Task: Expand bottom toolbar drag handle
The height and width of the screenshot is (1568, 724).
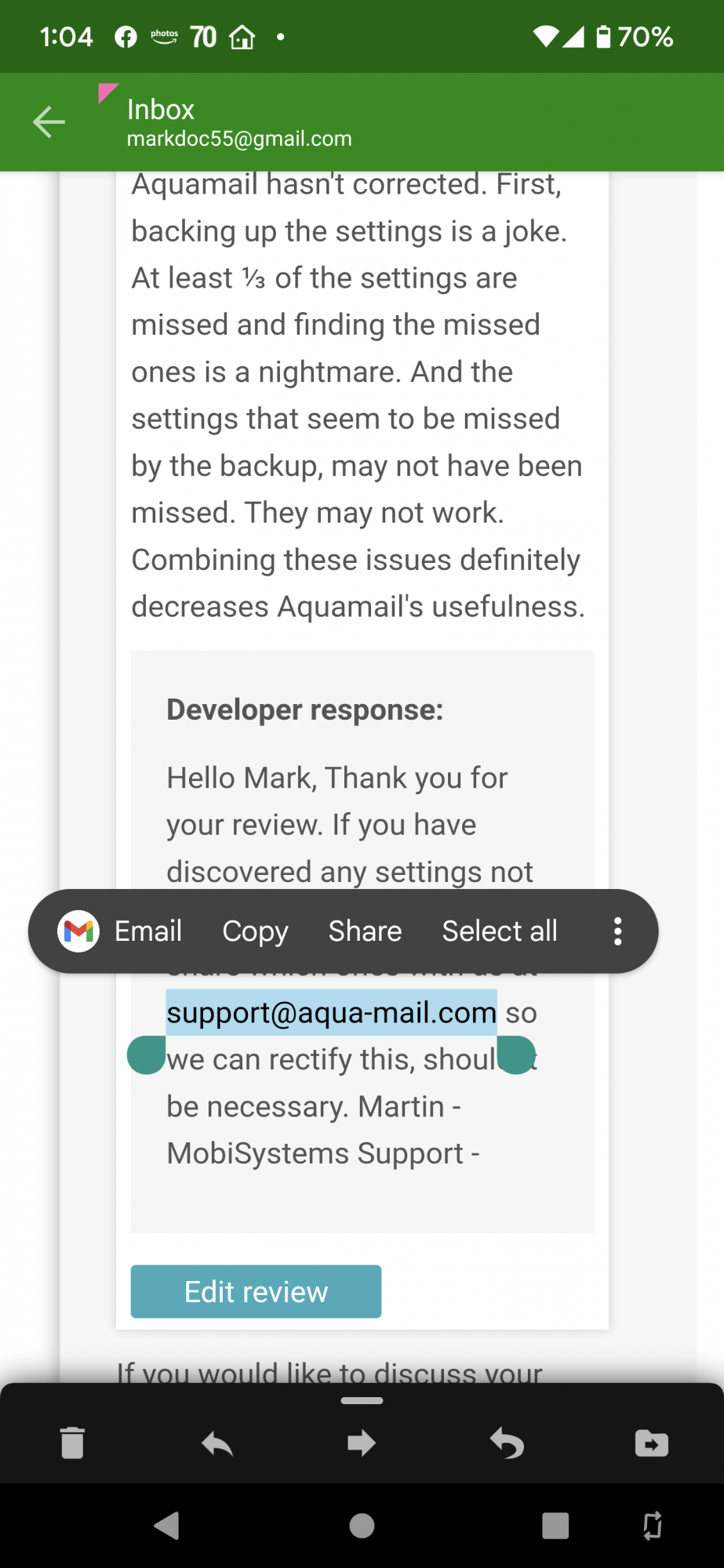Action: click(362, 1400)
